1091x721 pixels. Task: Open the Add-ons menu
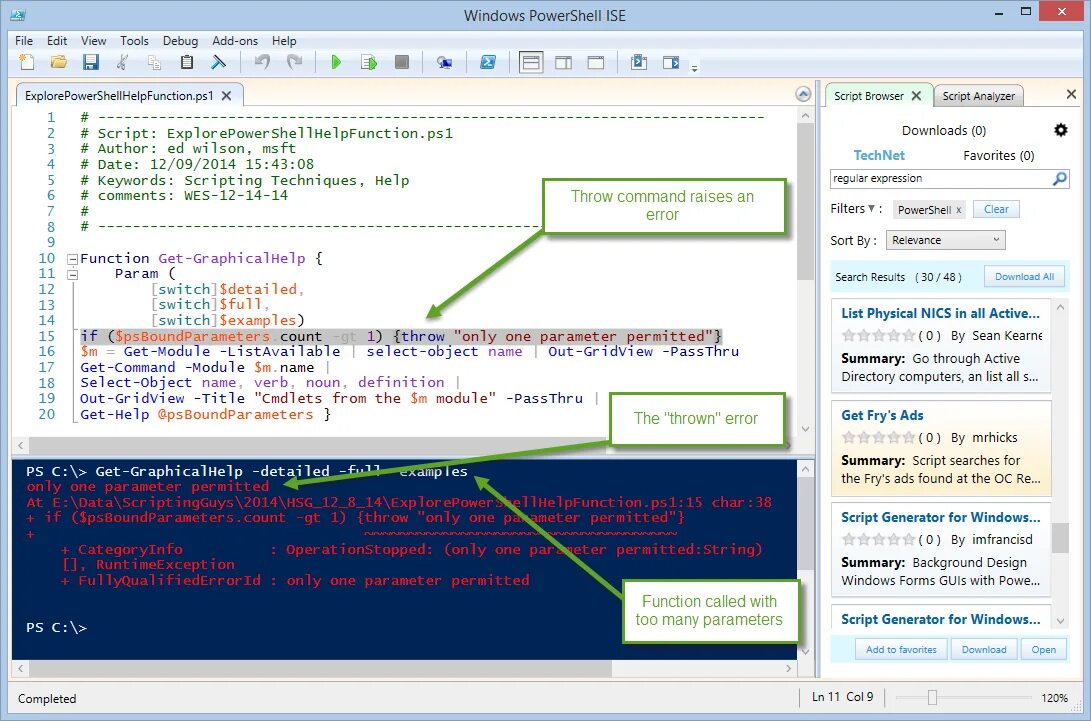click(x=234, y=41)
